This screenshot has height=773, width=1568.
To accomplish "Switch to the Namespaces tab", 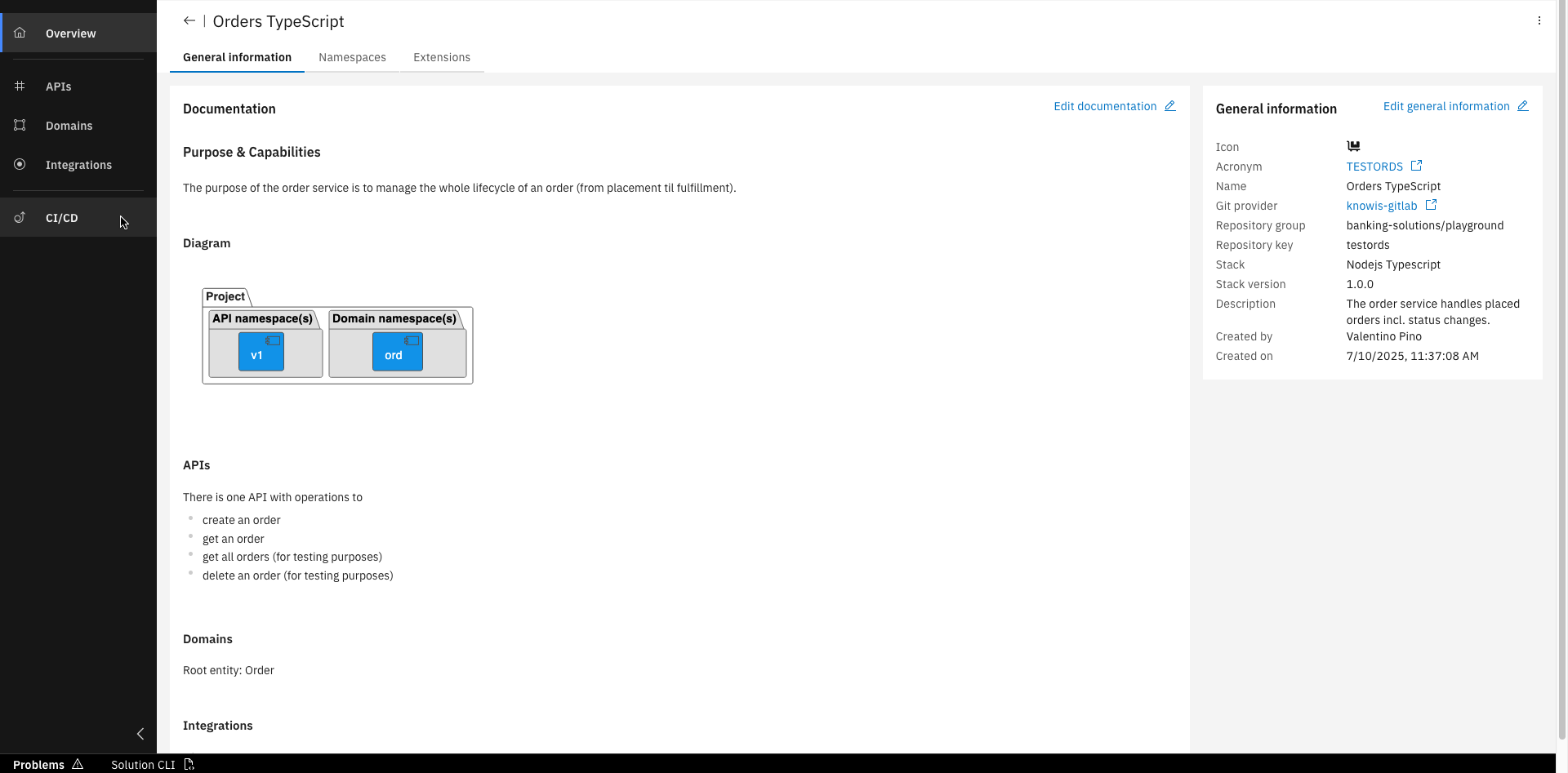I will 352,57.
